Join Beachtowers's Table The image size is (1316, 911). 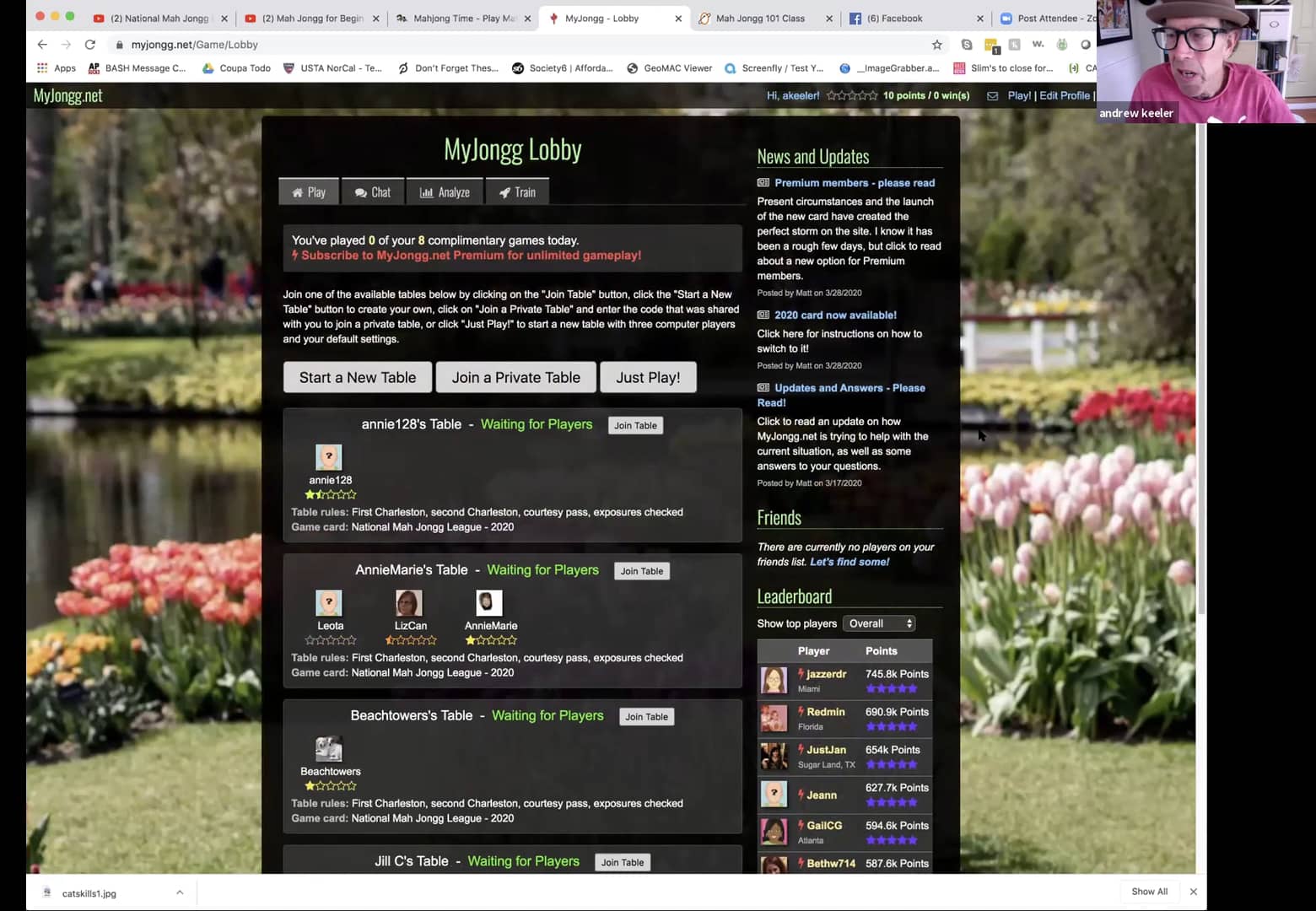coord(646,717)
